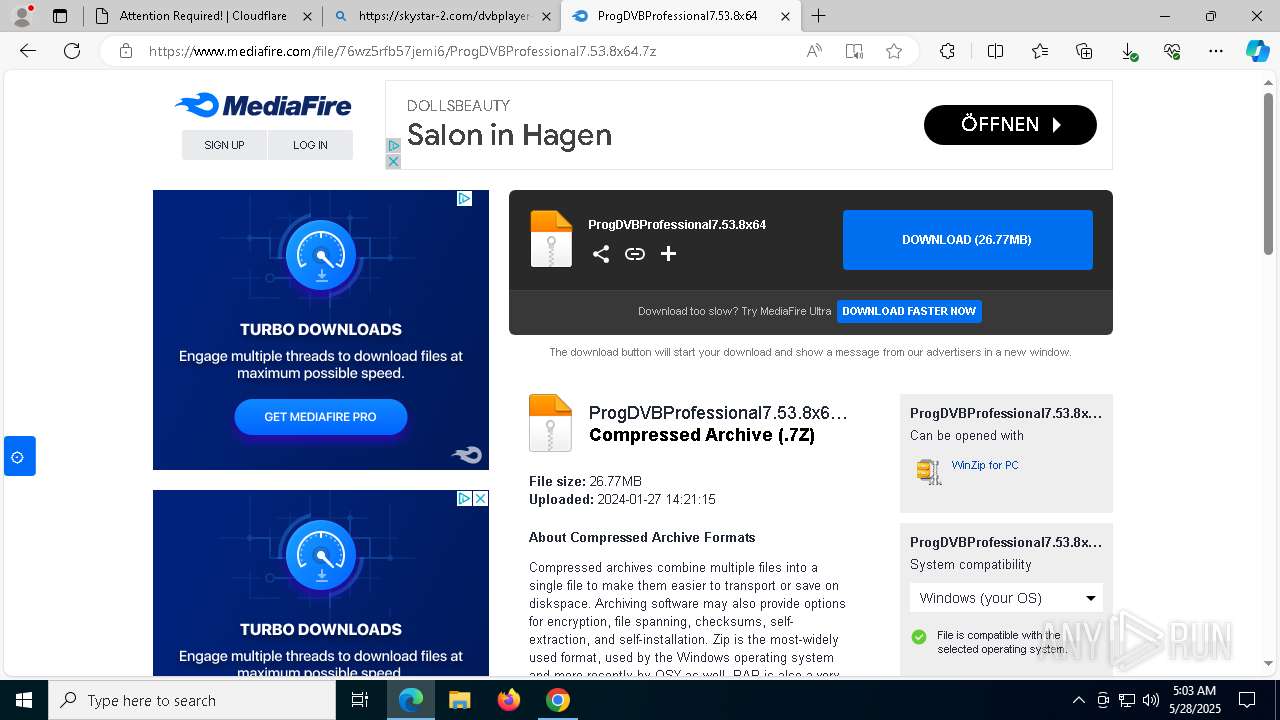This screenshot has height=720, width=1280.
Task: Open the notification center icon
Action: (1247, 700)
